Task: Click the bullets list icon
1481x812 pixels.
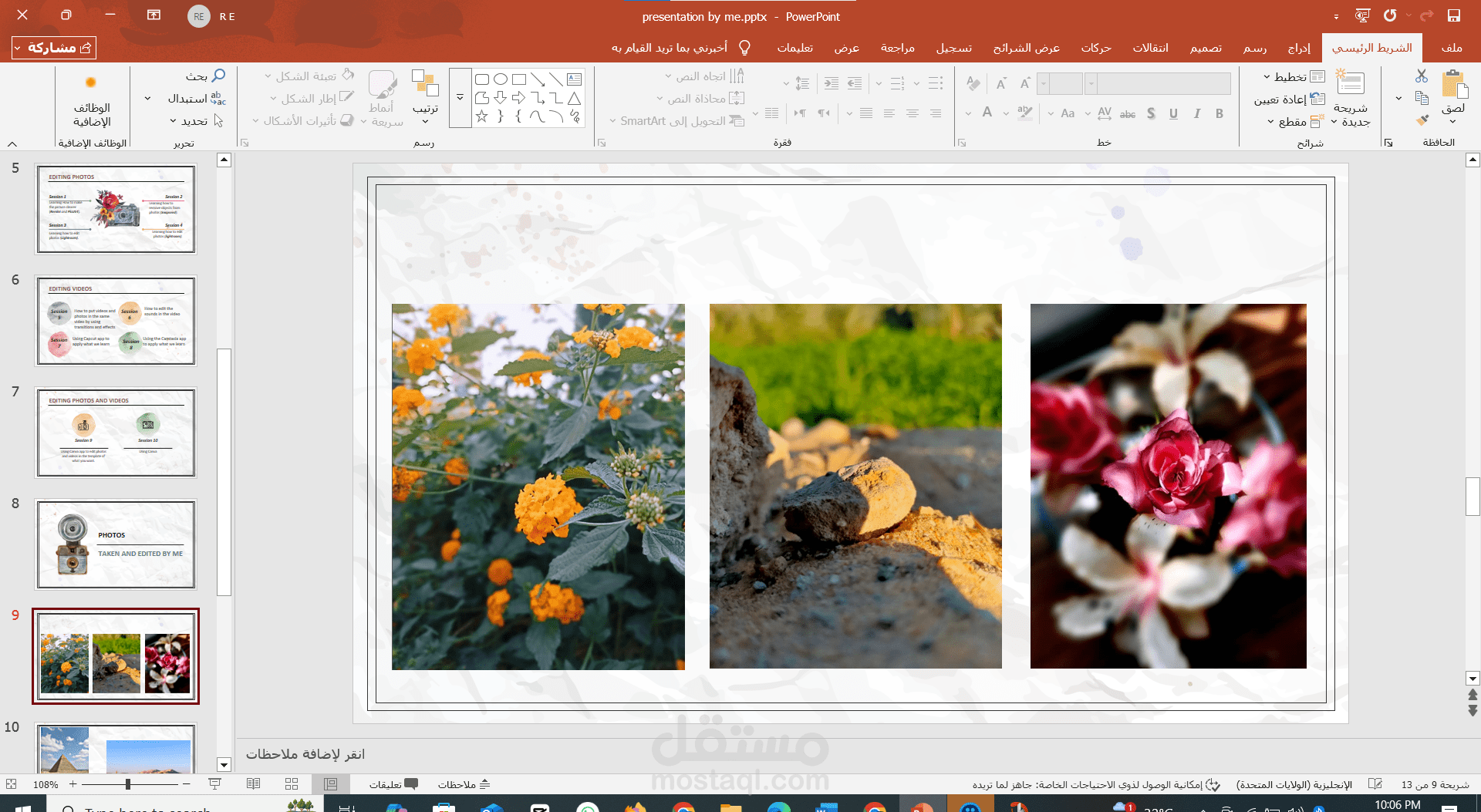Action: 936,83
